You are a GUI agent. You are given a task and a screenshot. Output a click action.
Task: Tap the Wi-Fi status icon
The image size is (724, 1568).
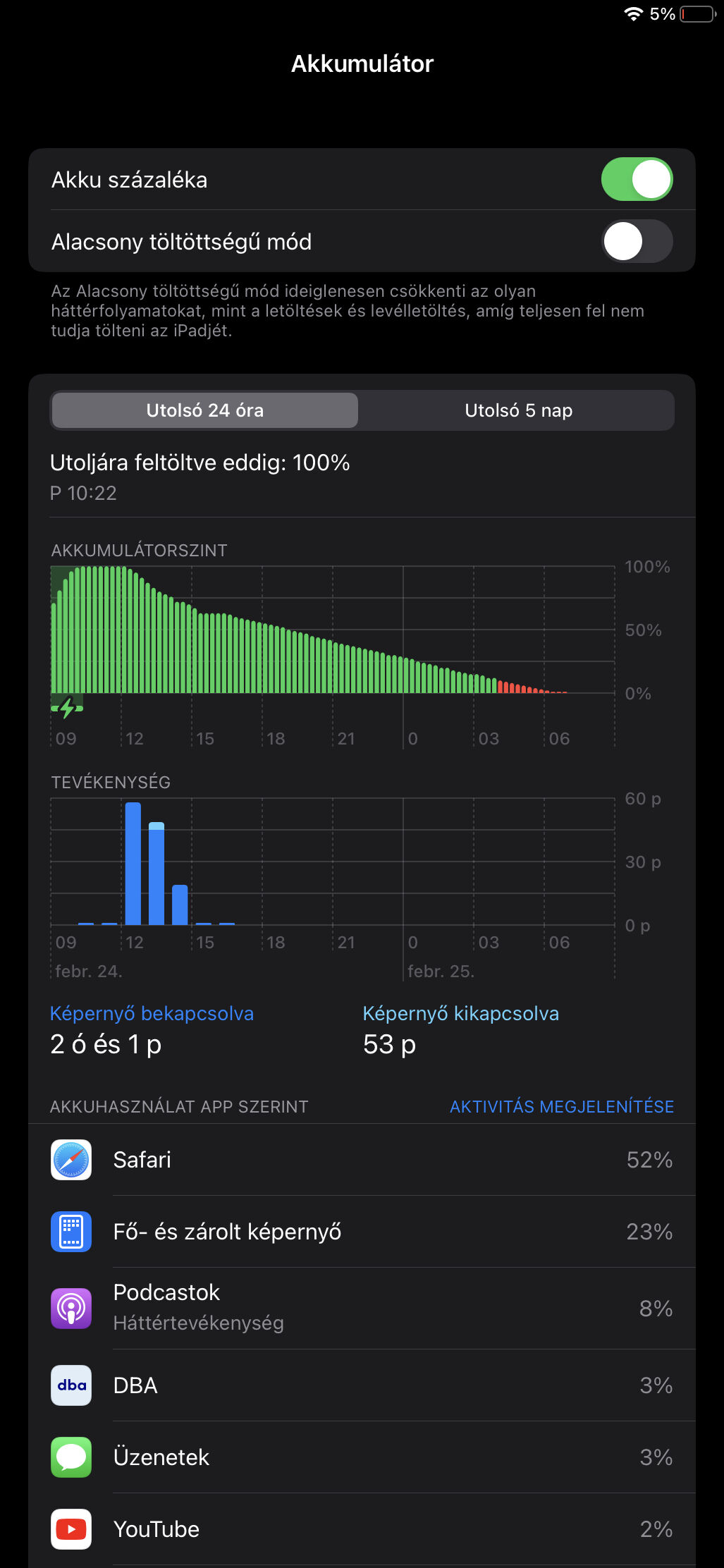coord(633,14)
